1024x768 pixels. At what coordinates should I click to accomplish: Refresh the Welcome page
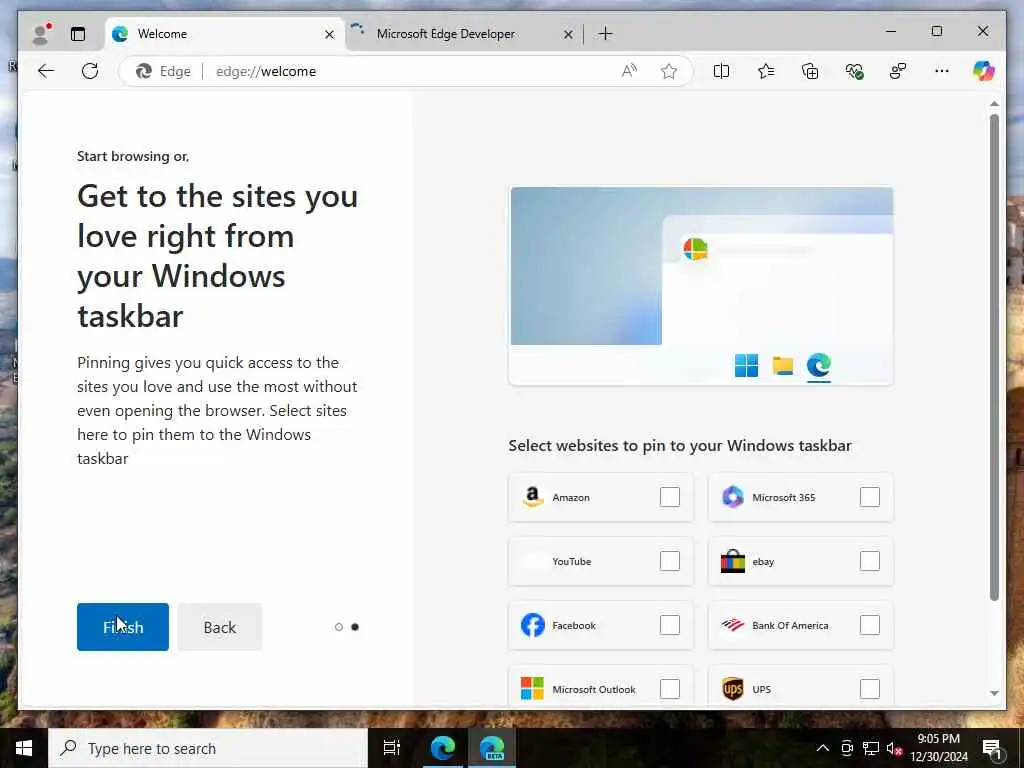point(90,71)
